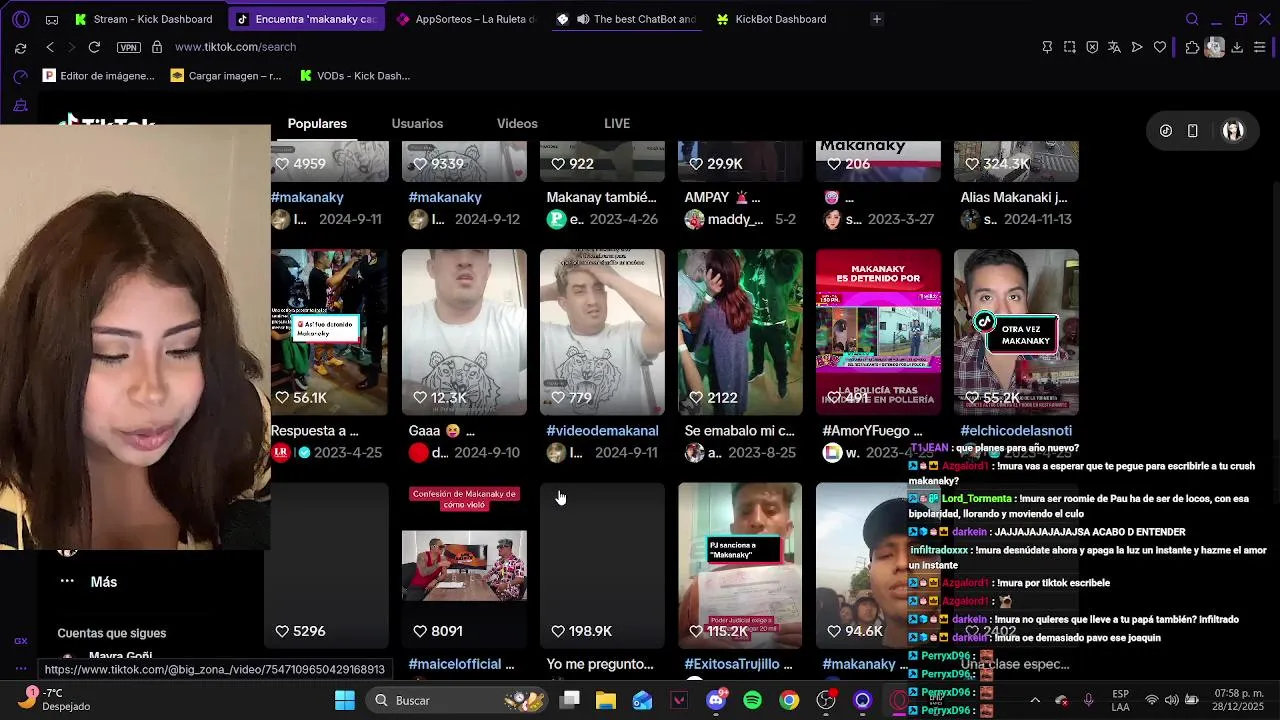Open the extensions cube icon
The width and height of the screenshot is (1280, 720).
pos(1192,47)
